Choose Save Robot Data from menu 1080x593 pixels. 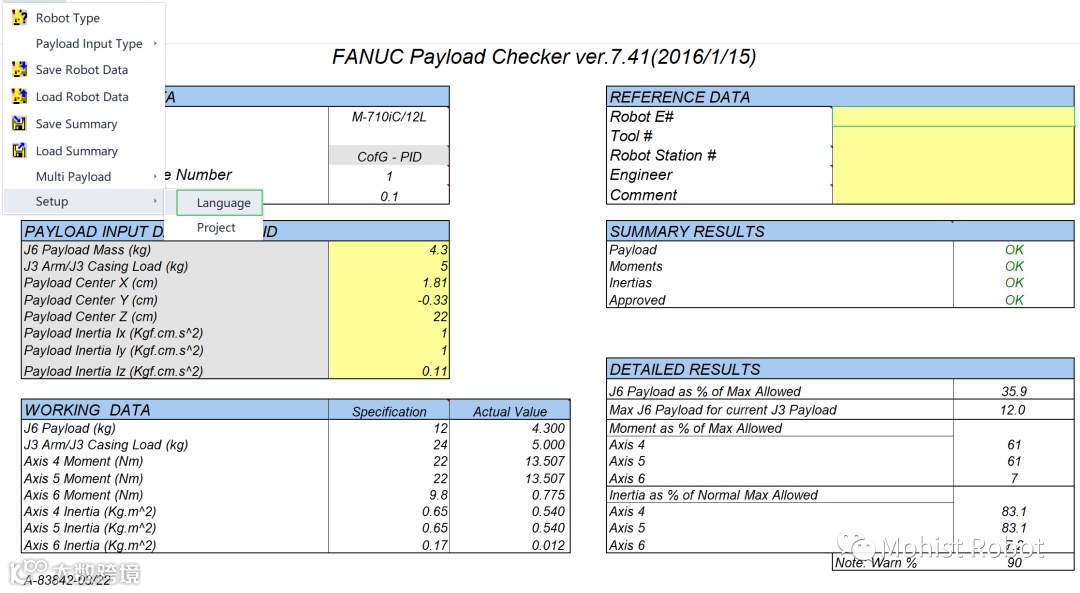coord(82,70)
